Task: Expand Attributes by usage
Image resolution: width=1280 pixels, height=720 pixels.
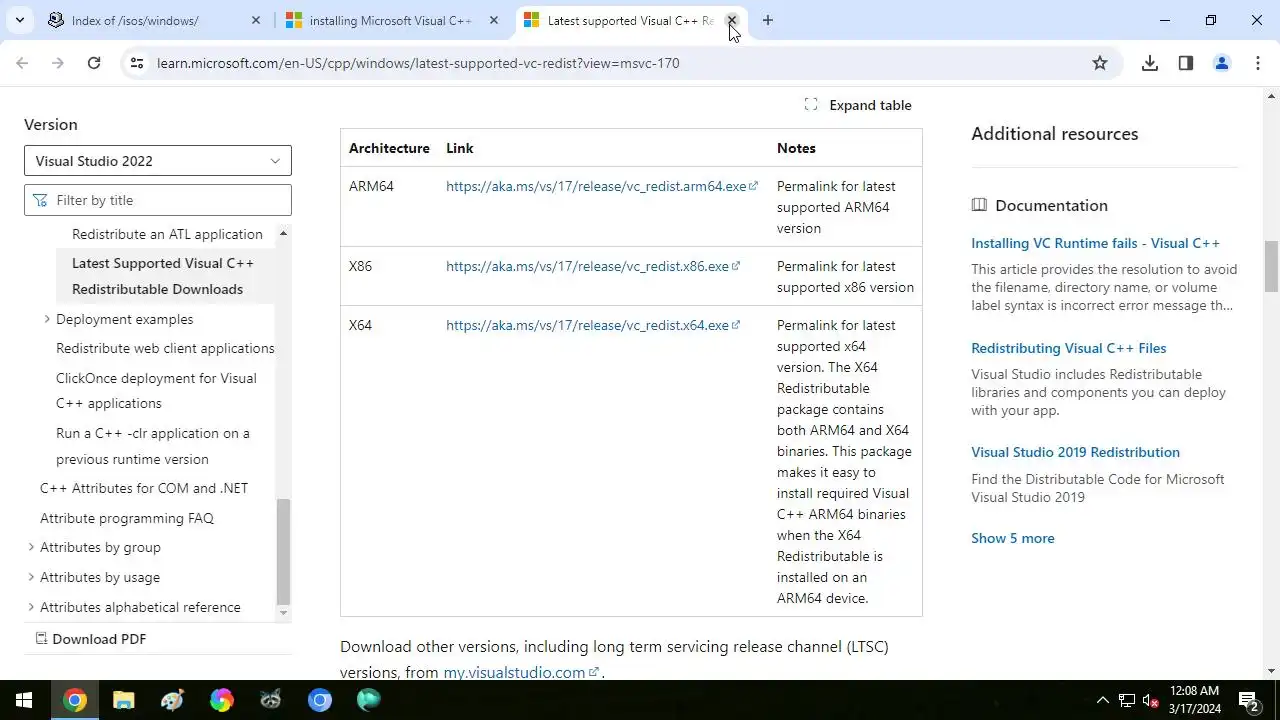Action: click(x=31, y=577)
